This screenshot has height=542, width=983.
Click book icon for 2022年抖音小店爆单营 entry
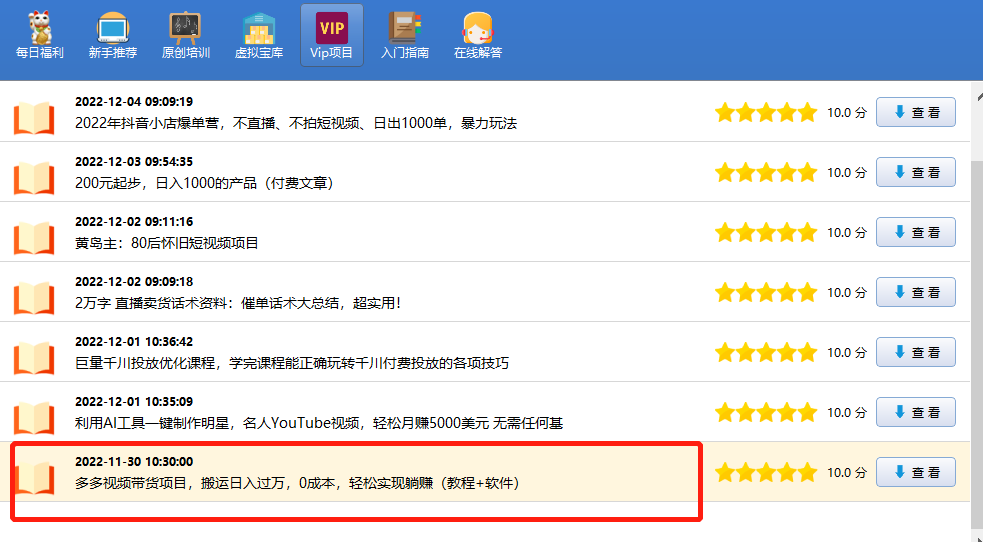click(x=34, y=118)
